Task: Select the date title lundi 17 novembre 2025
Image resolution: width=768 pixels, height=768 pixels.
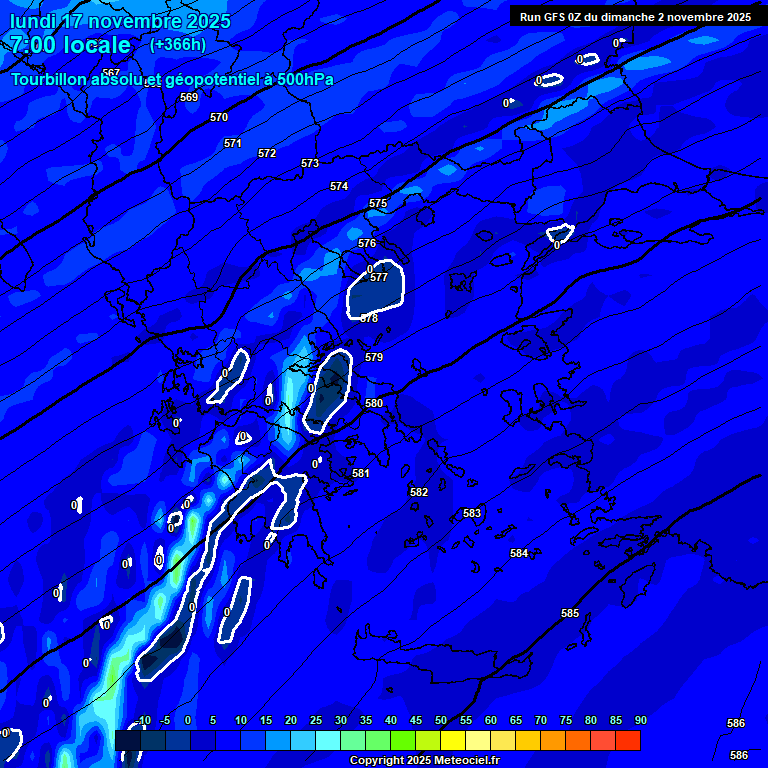Action: tap(120, 21)
